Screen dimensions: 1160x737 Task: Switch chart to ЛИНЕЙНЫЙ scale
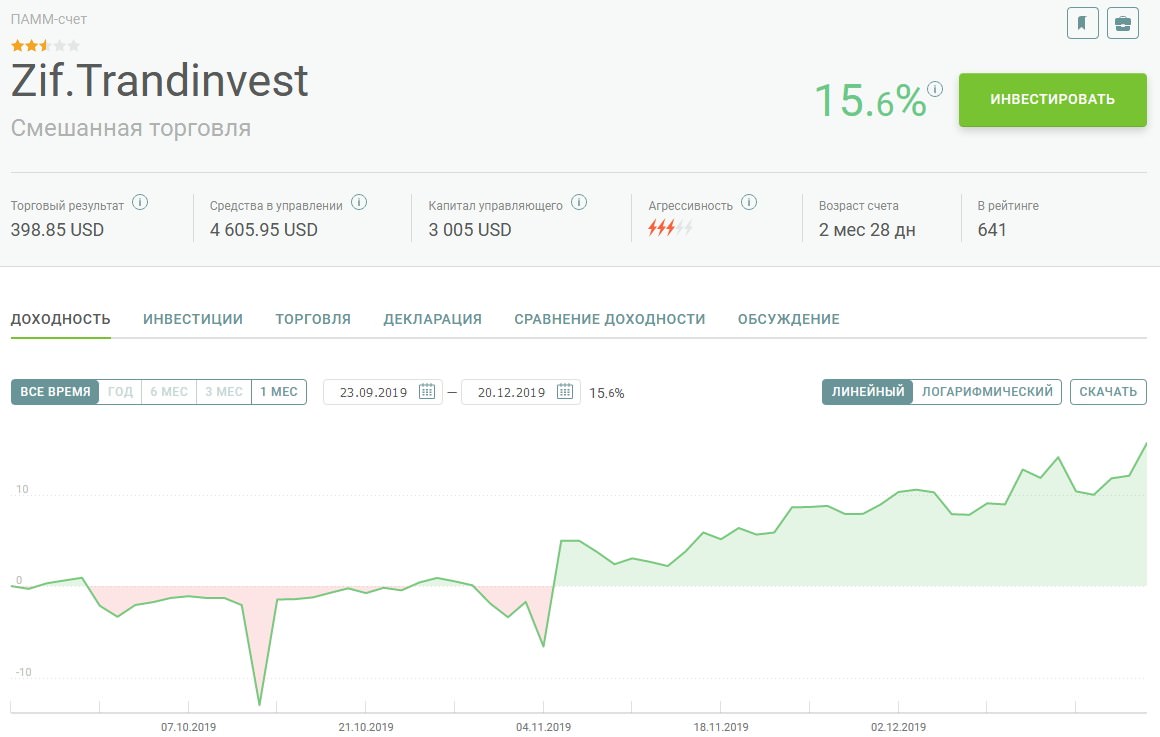pos(867,391)
